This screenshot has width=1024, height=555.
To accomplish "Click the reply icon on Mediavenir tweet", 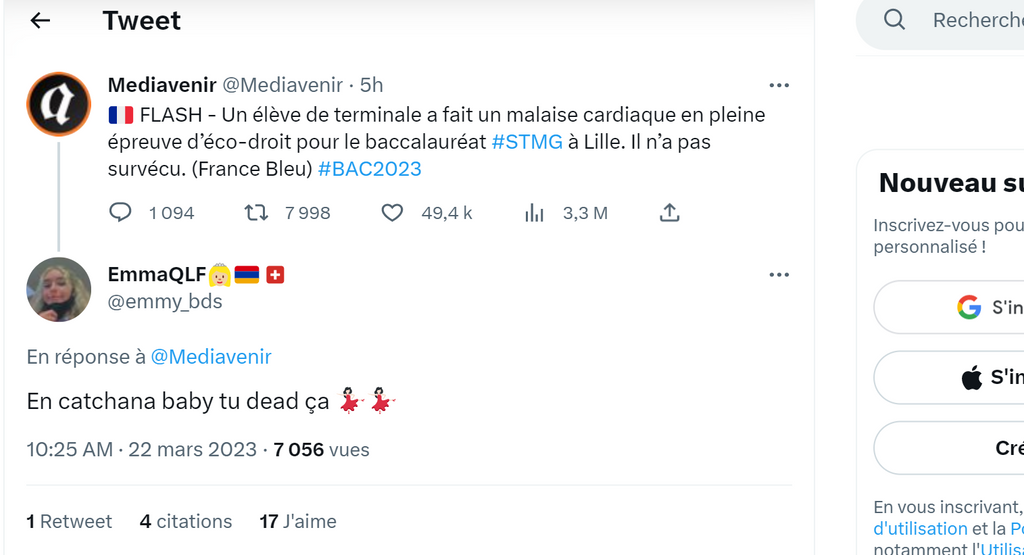I will [120, 212].
